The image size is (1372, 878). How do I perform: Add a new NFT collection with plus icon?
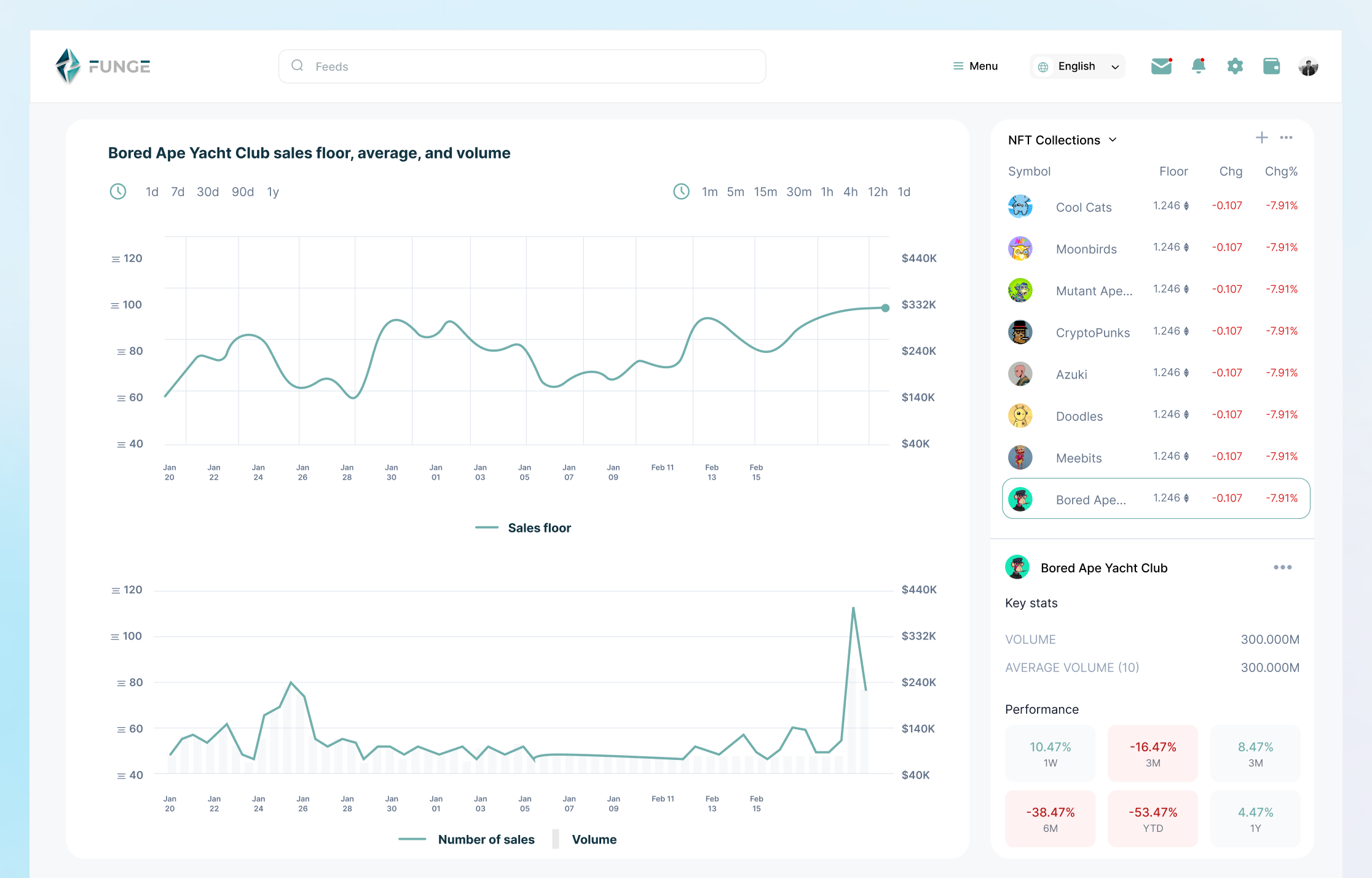(1261, 138)
